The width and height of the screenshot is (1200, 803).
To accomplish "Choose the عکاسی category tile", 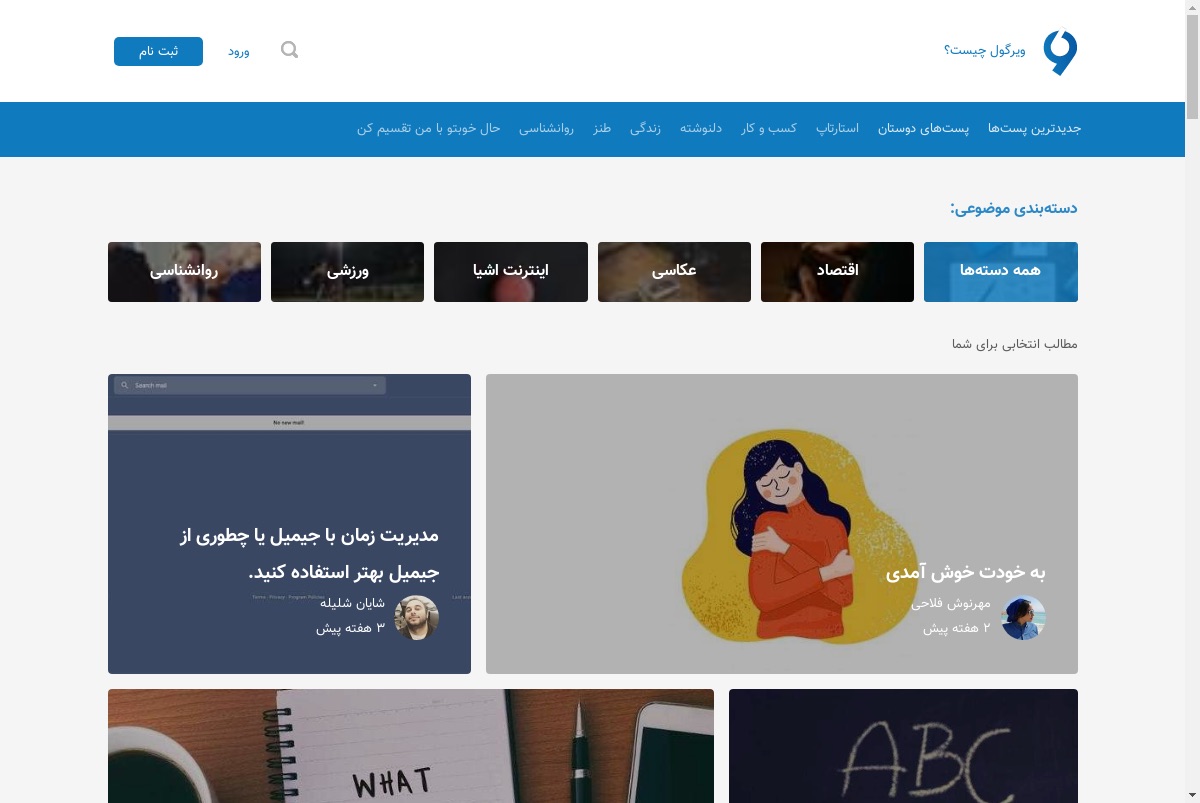I will pos(674,272).
